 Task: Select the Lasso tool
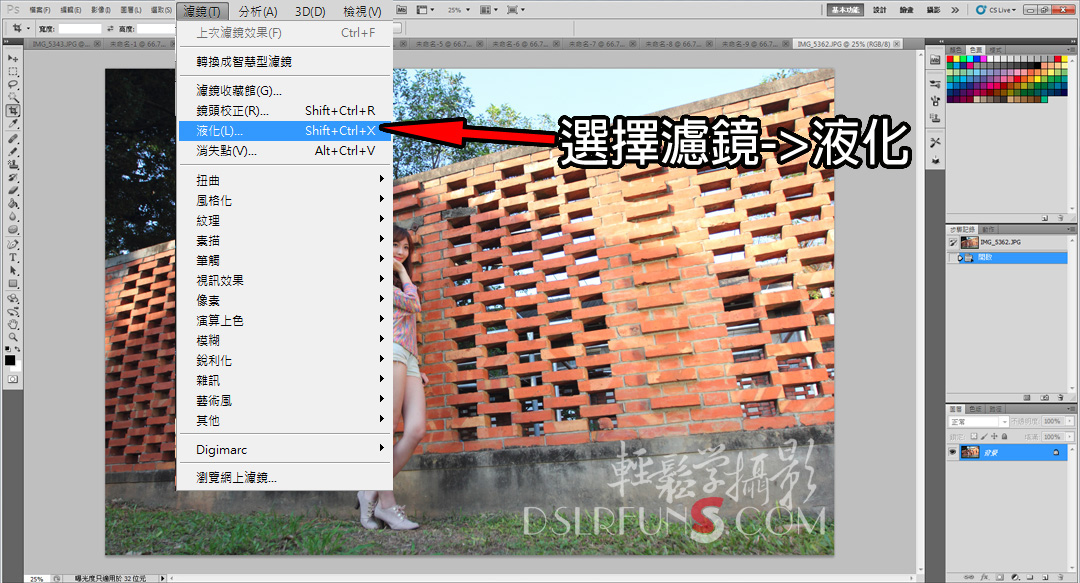[x=12, y=83]
